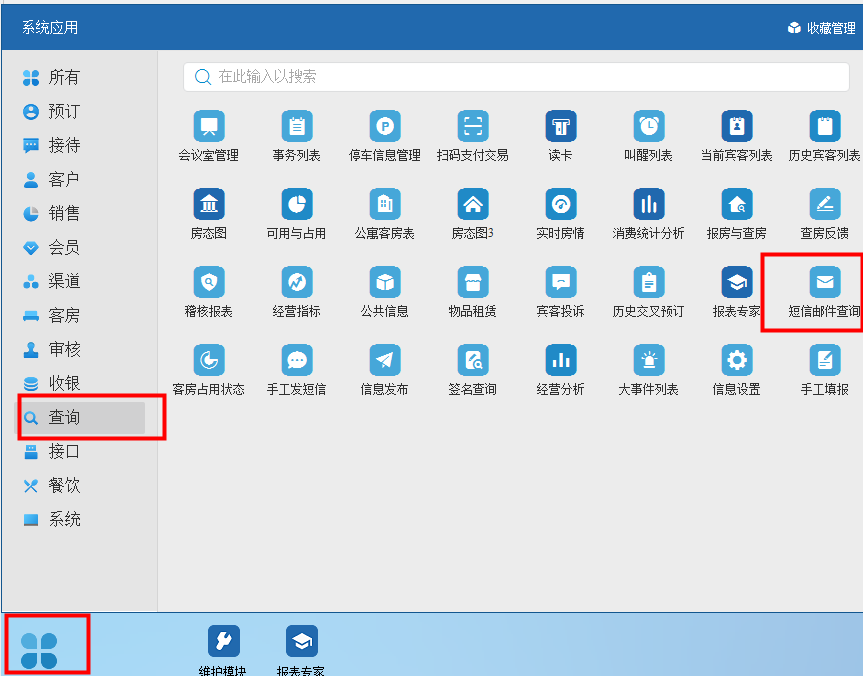Screen dimensions: 863x676
Task: Open 叫醒列表 alarm icon
Action: click(x=649, y=127)
